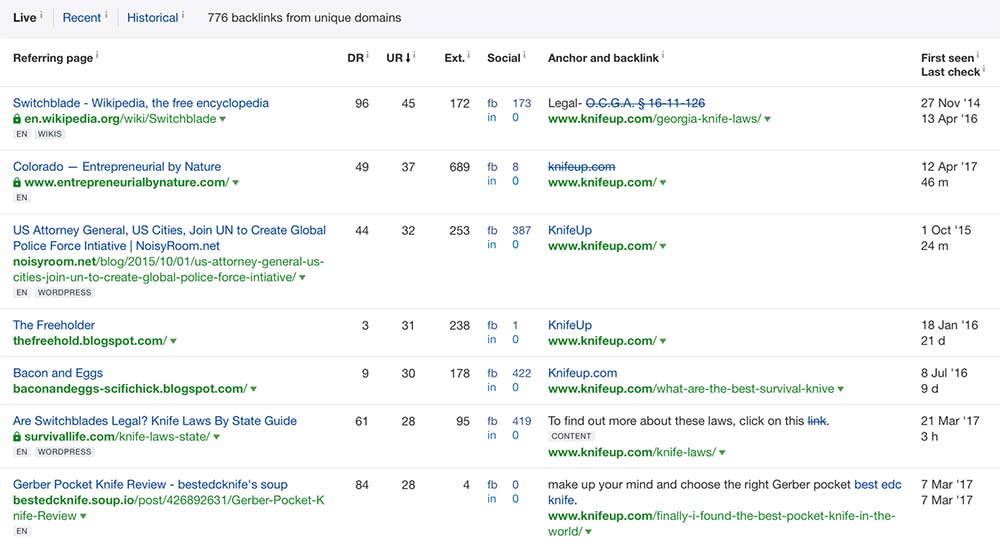1000x546 pixels.
Task: Open the Switchblade - Wikipedia referring page link
Action: 141,103
